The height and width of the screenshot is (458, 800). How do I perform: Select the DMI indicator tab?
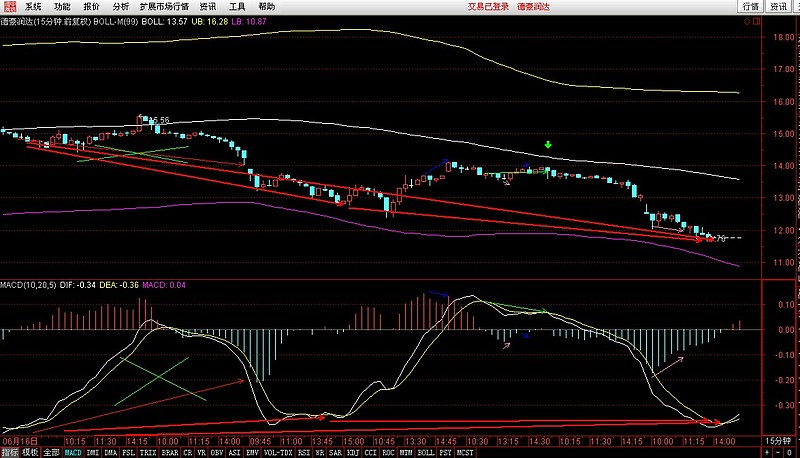click(93, 452)
